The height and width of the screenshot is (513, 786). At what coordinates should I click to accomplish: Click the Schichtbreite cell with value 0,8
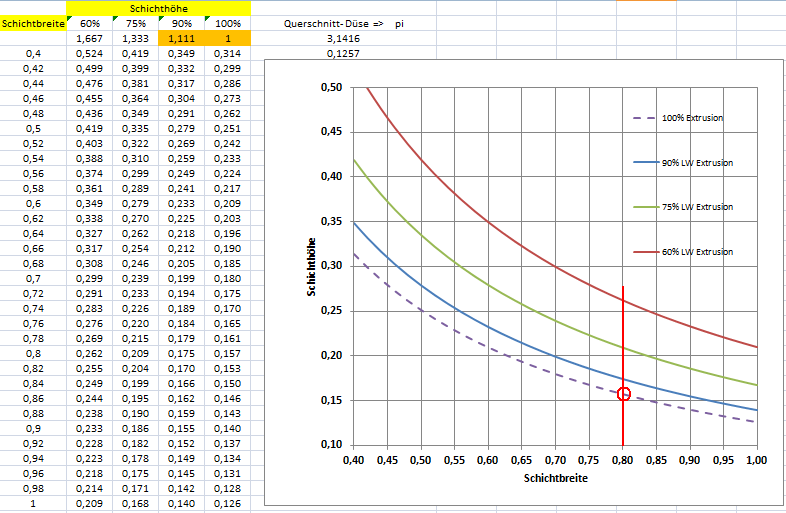tap(33, 353)
